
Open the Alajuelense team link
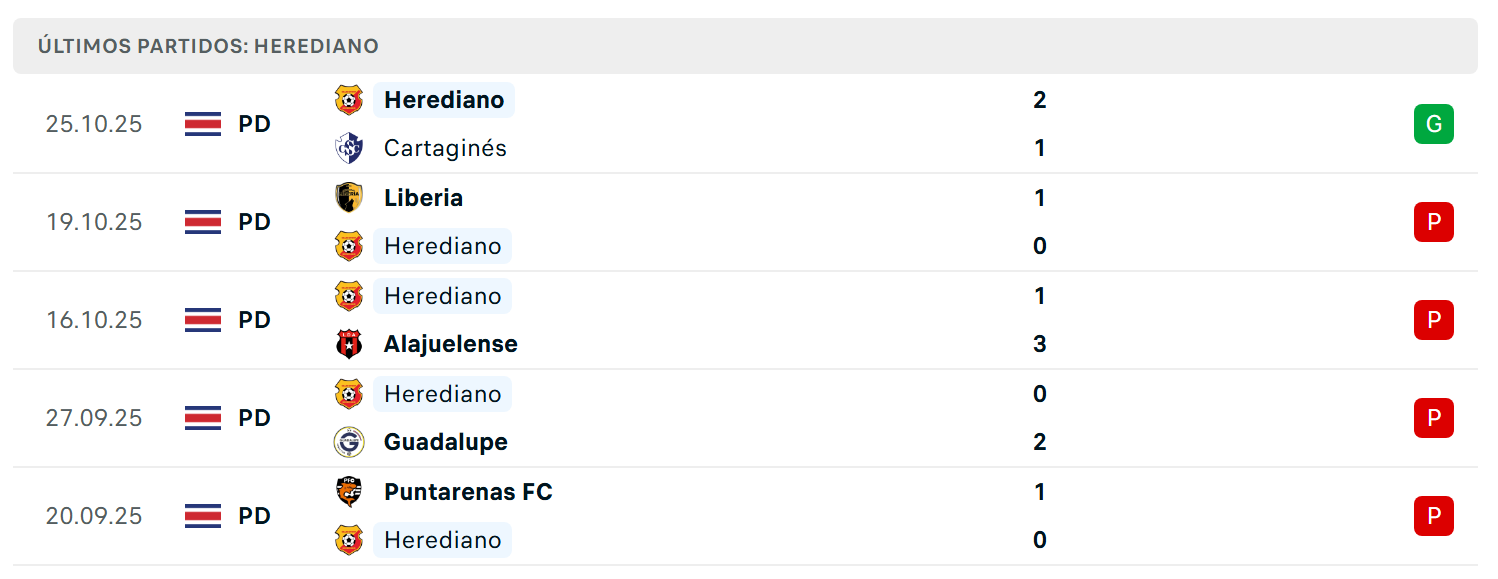tap(450, 344)
